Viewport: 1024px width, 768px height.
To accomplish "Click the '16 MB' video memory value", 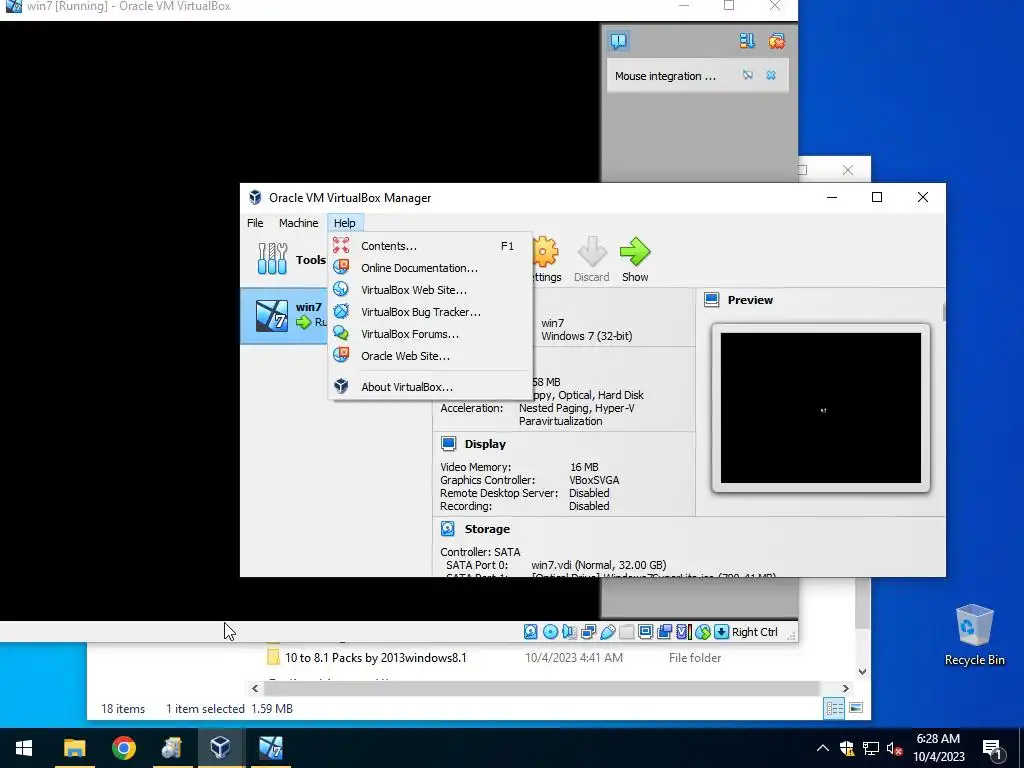I will 584,467.
